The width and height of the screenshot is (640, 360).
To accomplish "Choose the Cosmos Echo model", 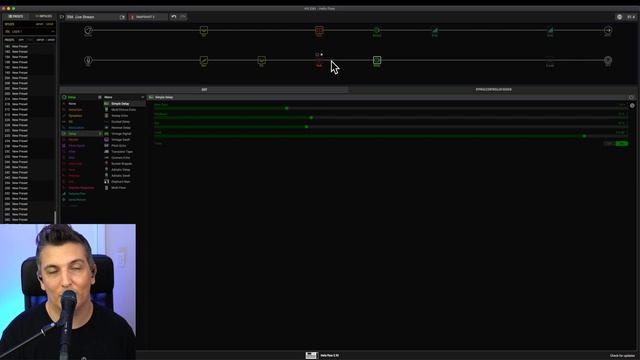I will click(121, 158).
